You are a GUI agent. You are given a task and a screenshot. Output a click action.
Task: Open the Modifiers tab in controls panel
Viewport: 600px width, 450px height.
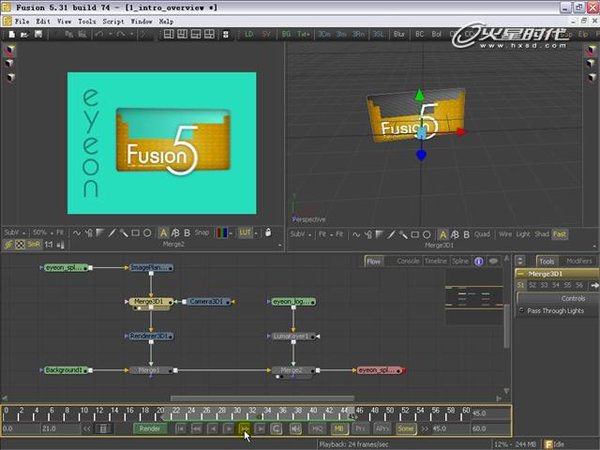point(579,261)
